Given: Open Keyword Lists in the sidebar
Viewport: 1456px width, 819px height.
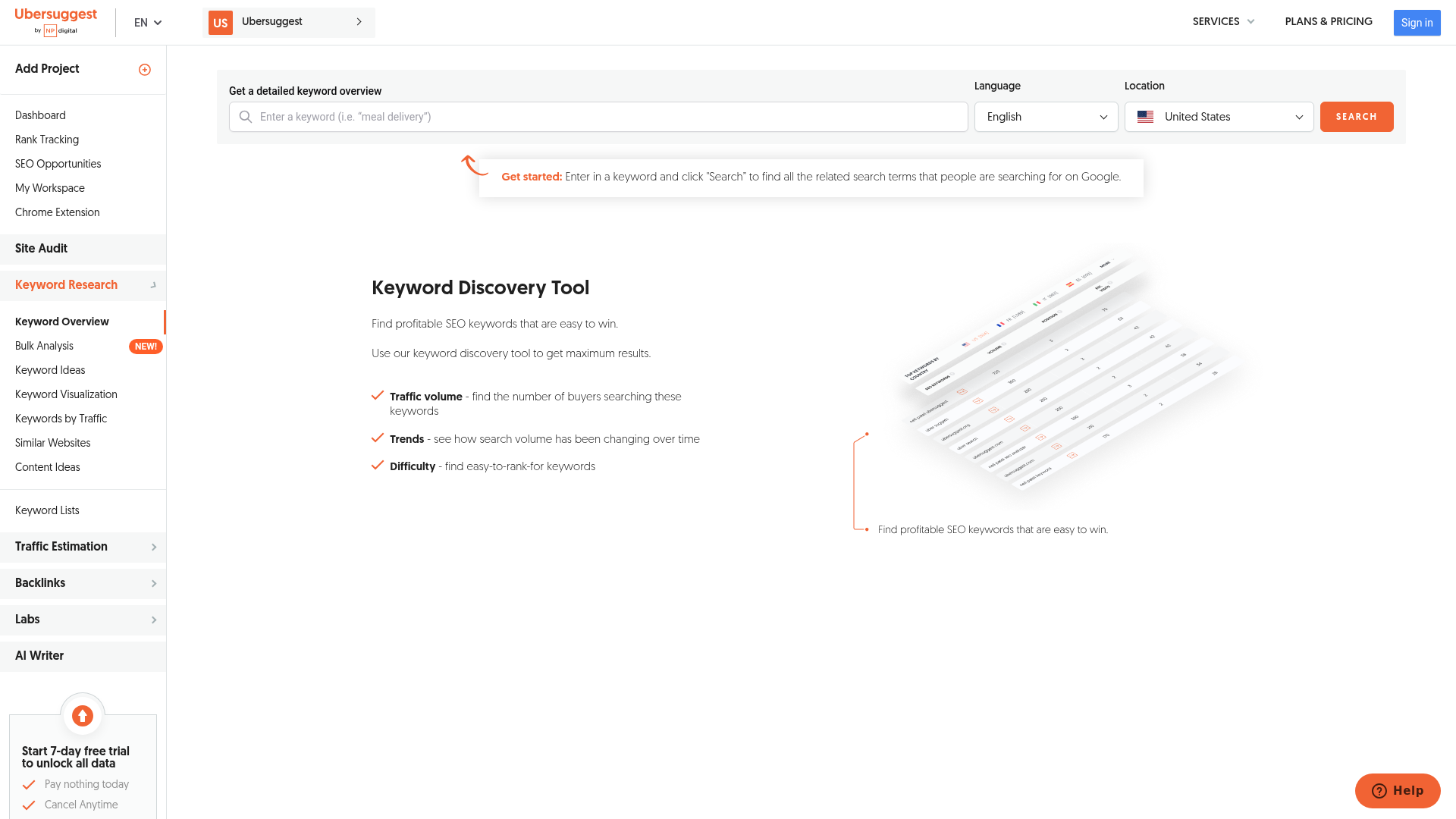Looking at the screenshot, I should tap(47, 510).
